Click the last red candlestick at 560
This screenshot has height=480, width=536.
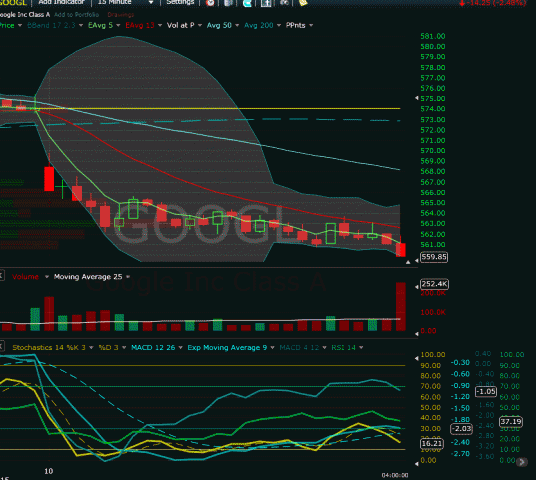[401, 250]
